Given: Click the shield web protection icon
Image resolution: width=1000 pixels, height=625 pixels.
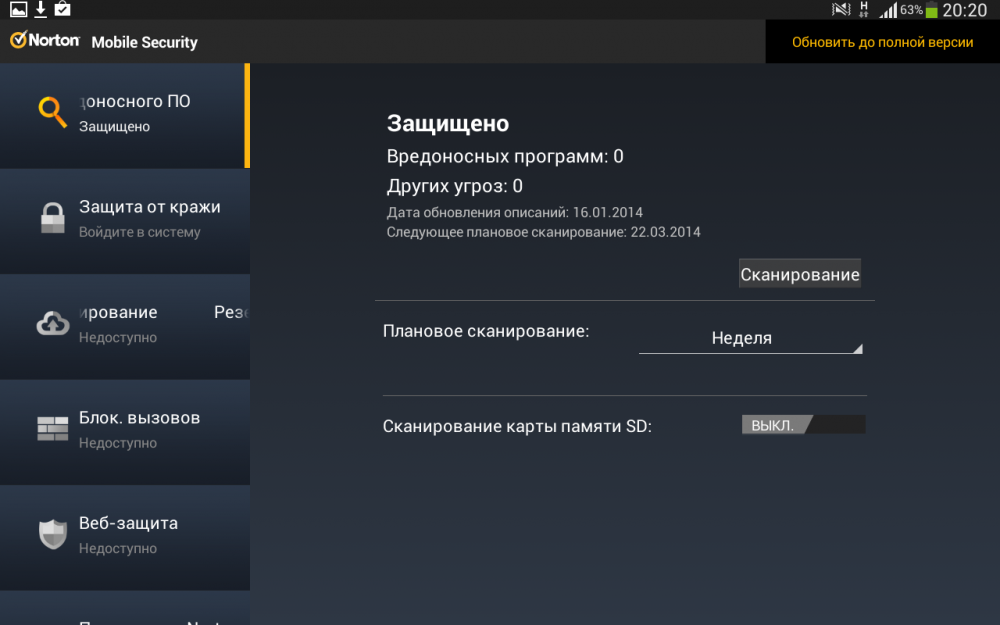Looking at the screenshot, I should pyautogui.click(x=52, y=534).
